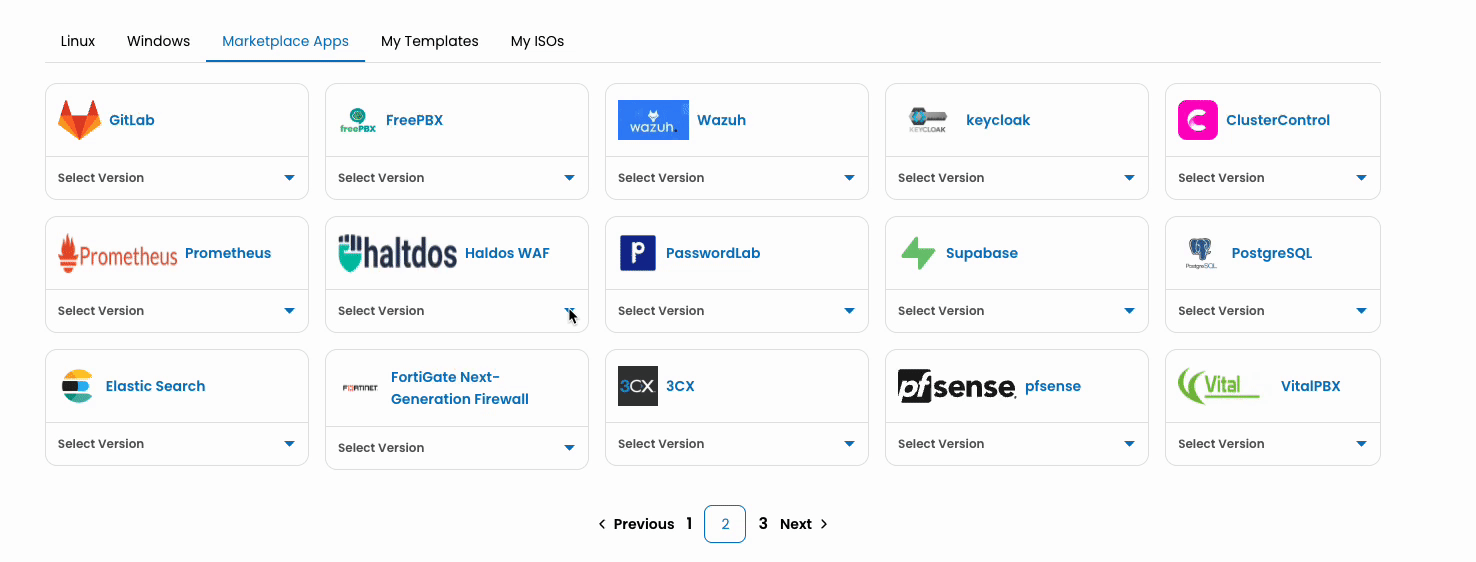Click the FreePBX app name

pyautogui.click(x=414, y=120)
